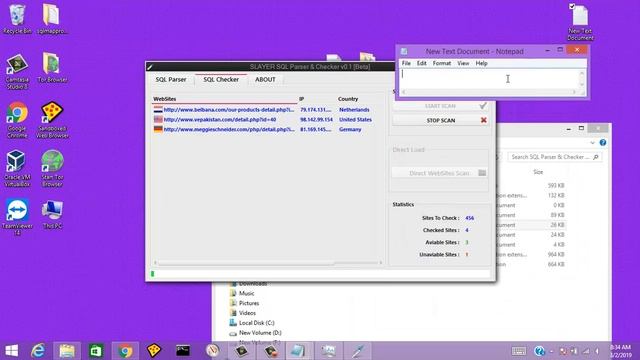
Task: Switch to SLAYER dropper-icon taskbar item
Action: click(x=358, y=351)
